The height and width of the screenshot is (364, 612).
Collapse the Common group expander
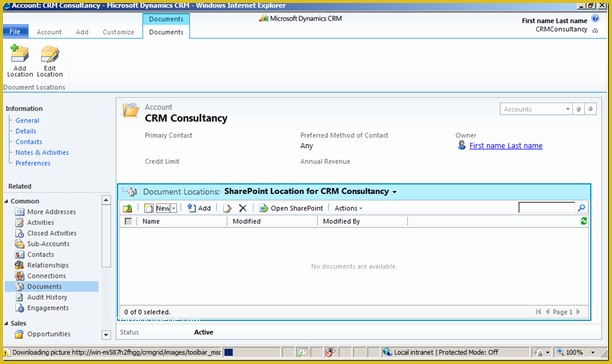[7, 201]
